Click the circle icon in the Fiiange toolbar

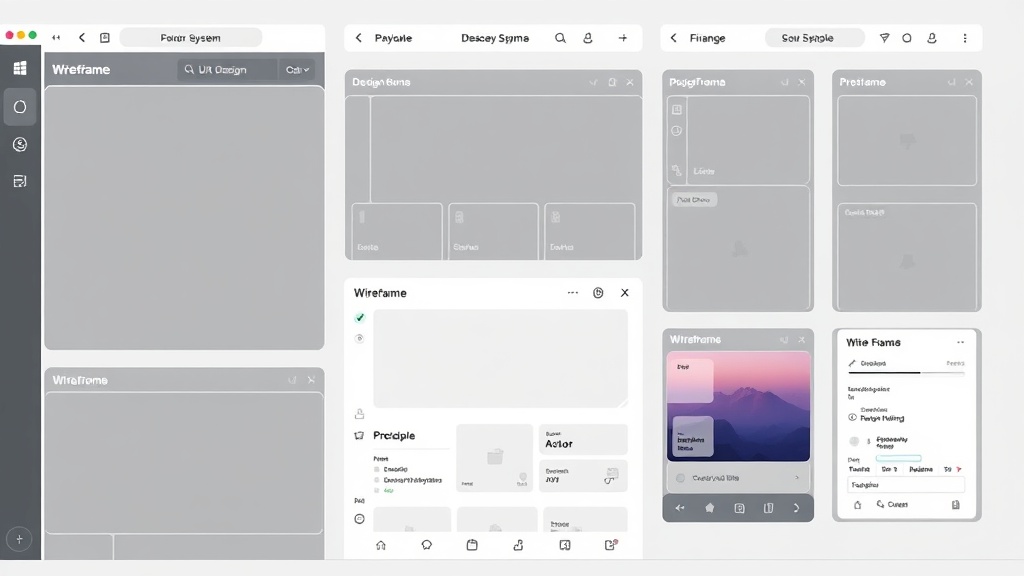pyautogui.click(x=907, y=38)
